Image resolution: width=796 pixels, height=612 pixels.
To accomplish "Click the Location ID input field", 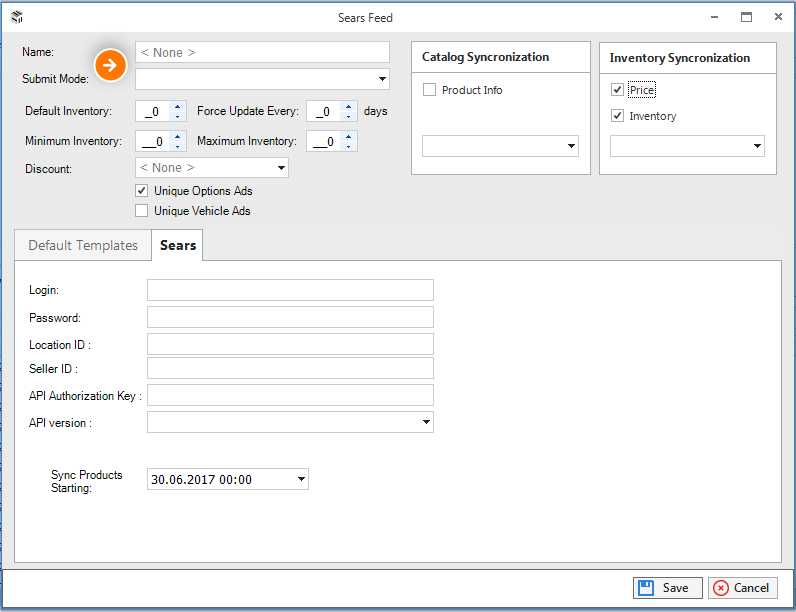I will (290, 344).
